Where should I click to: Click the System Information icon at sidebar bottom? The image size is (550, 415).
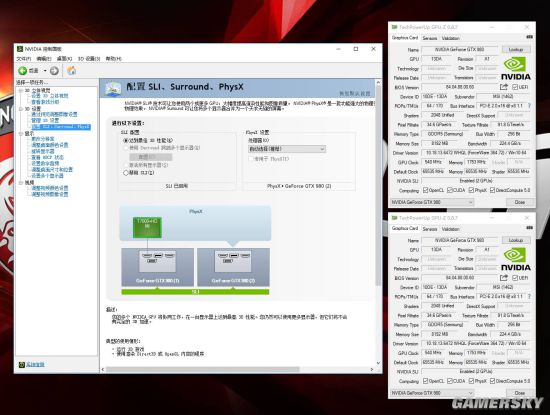click(x=22, y=364)
